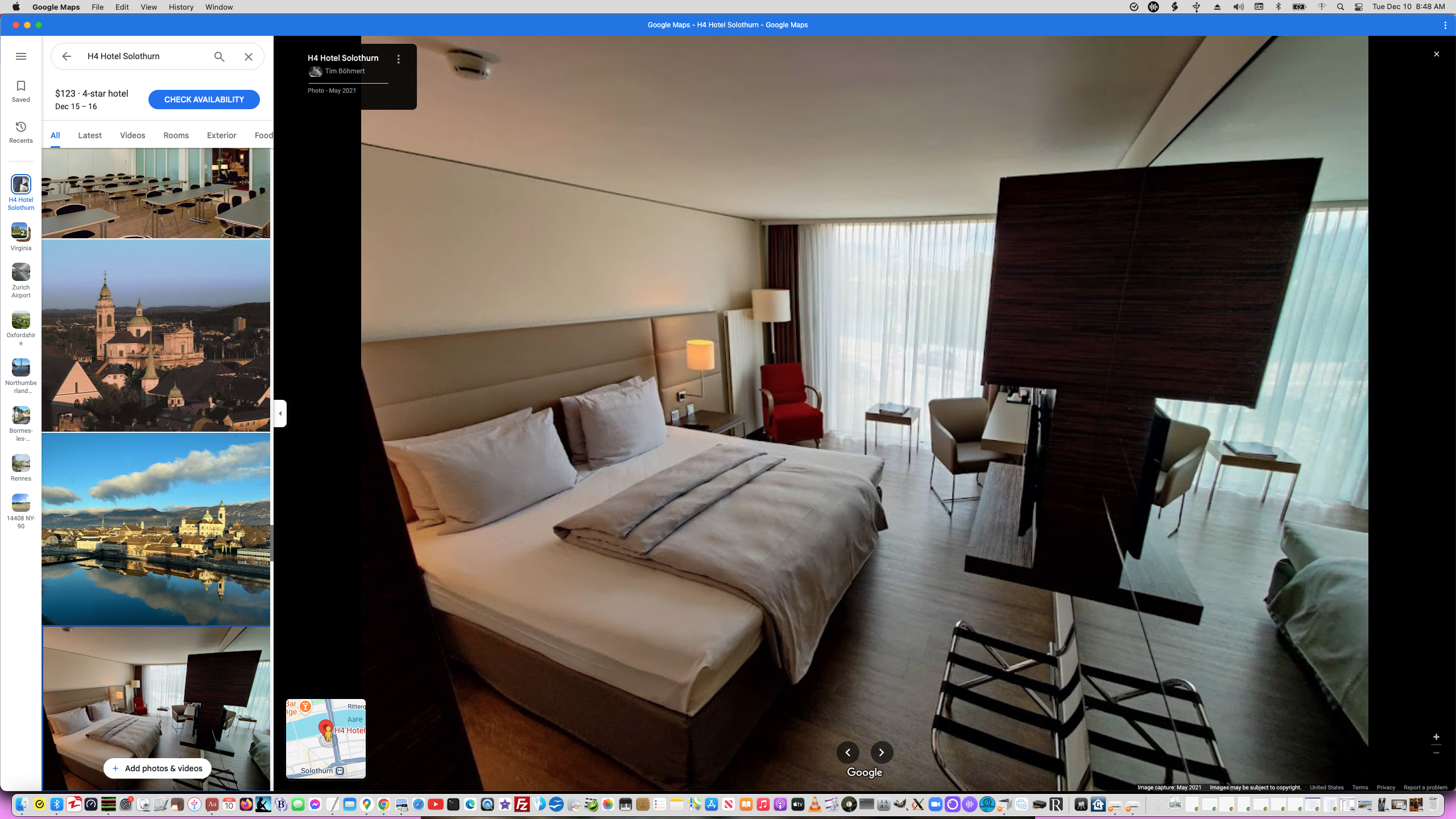Clear the search with X icon
This screenshot has height=819, width=1456.
coord(249,56)
